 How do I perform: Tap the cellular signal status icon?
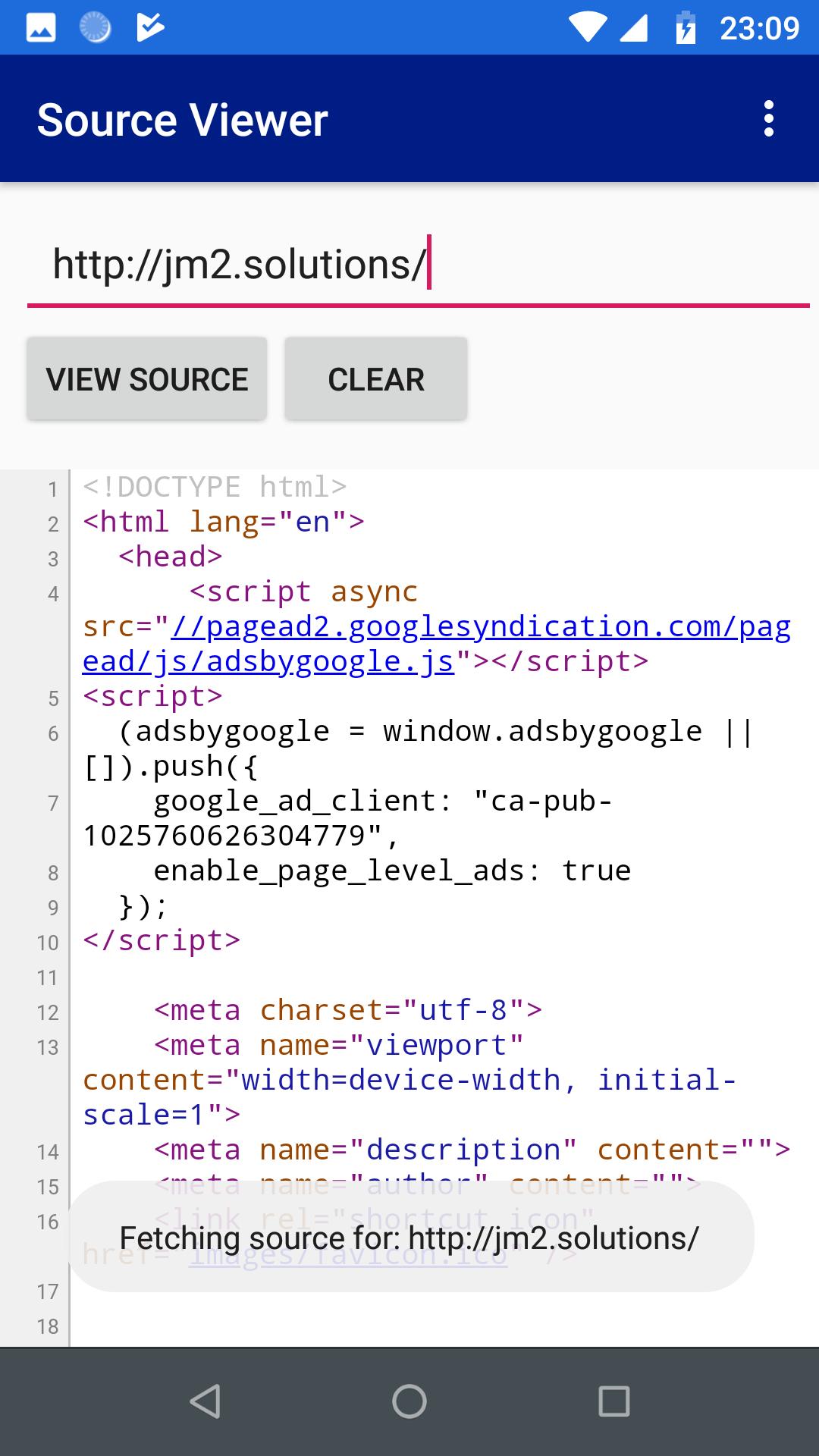pyautogui.click(x=634, y=28)
